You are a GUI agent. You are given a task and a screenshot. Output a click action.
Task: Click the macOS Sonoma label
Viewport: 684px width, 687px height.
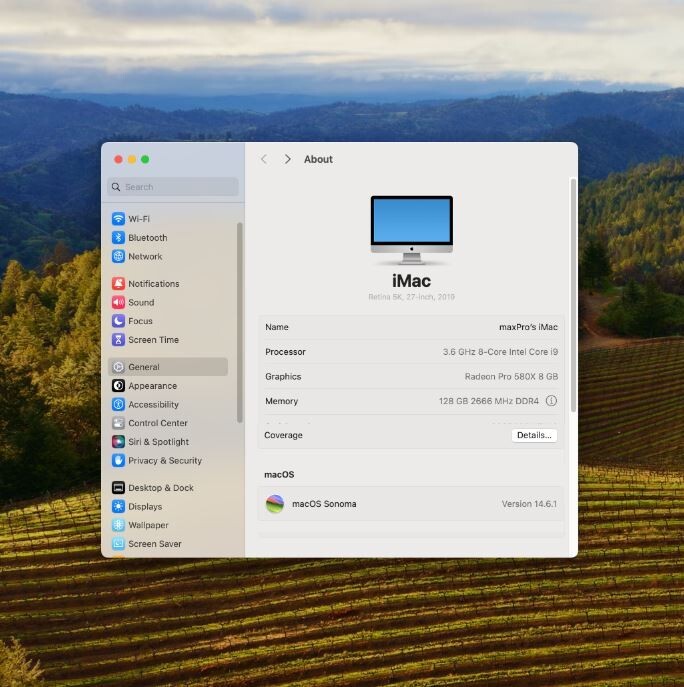tap(324, 504)
